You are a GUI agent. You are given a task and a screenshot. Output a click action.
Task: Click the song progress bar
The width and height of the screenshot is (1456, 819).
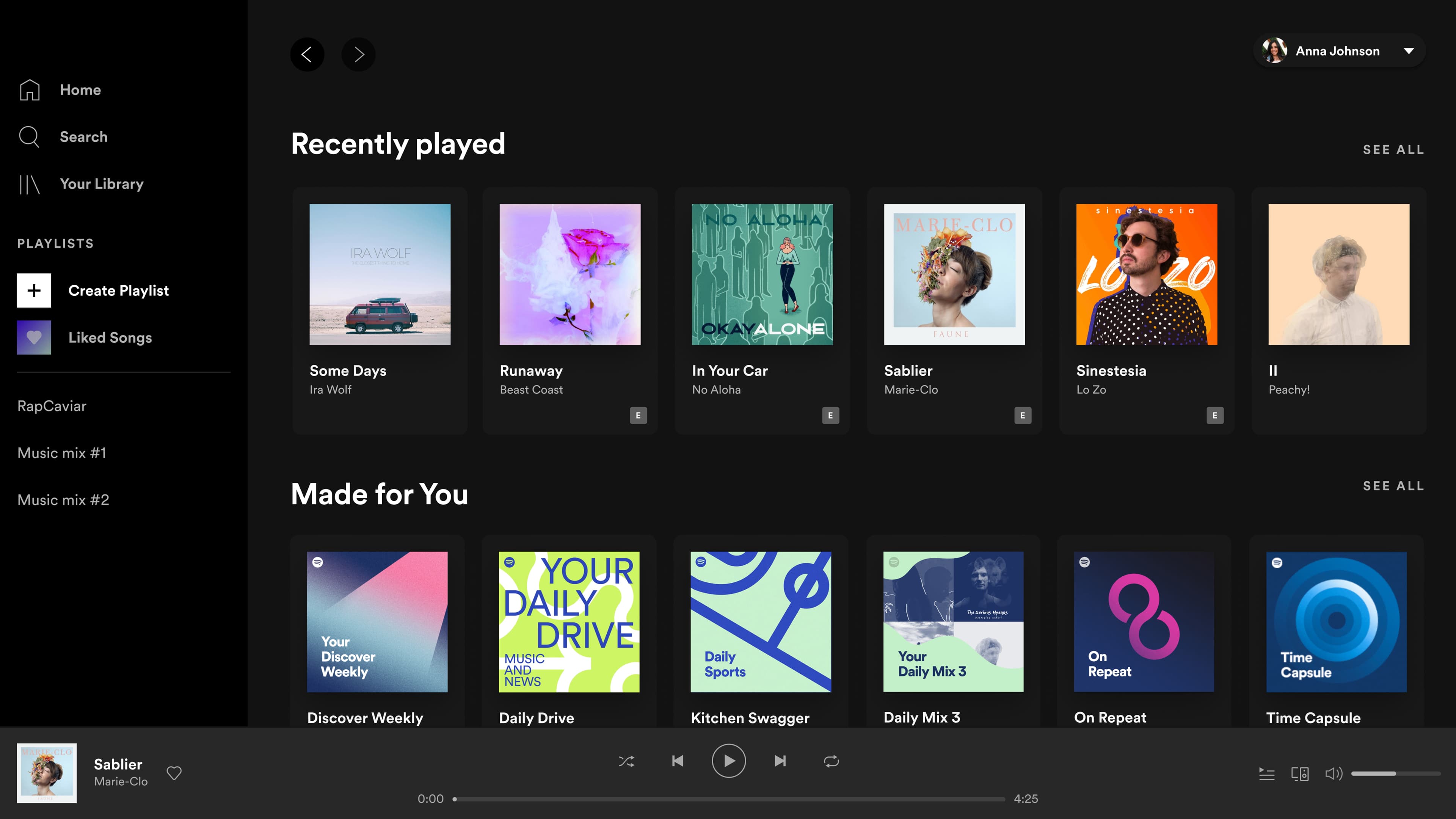(x=728, y=799)
